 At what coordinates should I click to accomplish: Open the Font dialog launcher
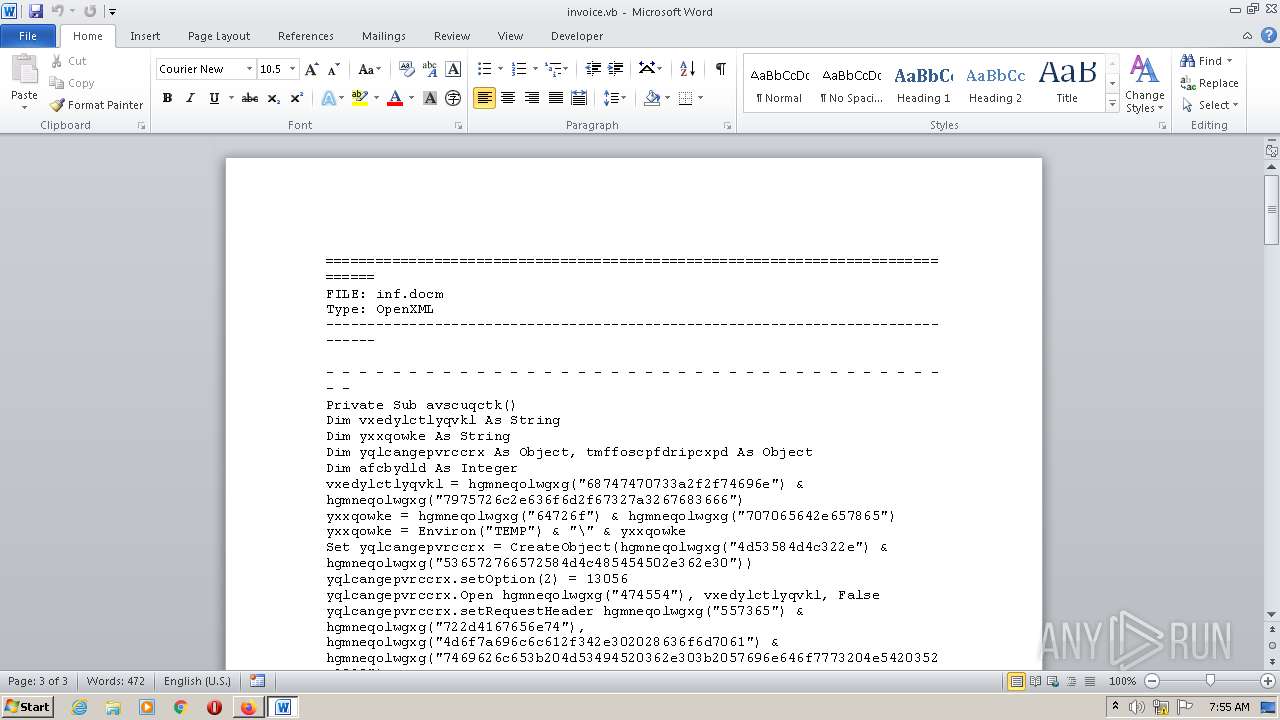click(x=459, y=126)
